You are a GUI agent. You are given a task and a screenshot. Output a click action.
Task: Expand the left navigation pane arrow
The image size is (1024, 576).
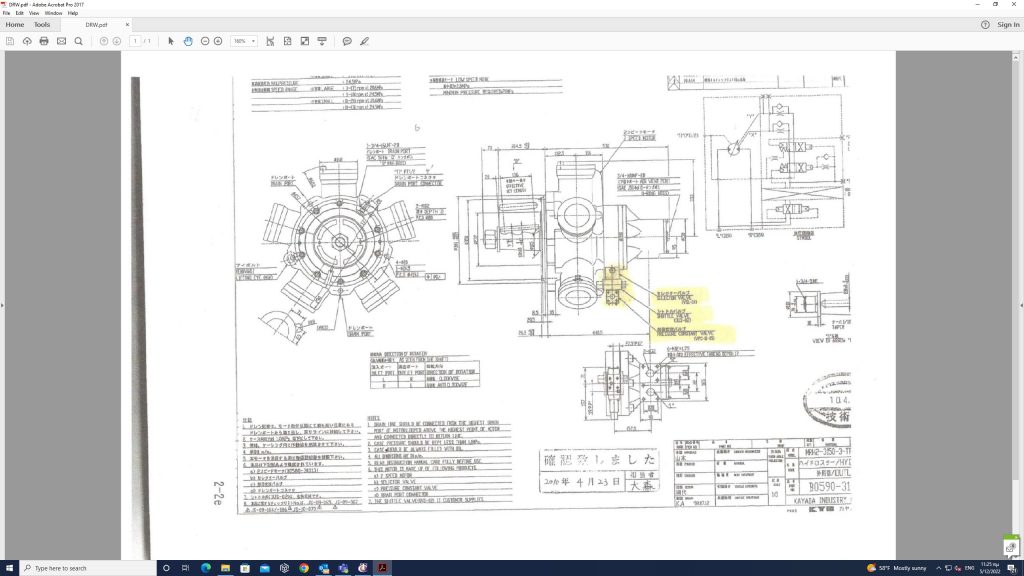tap(3, 304)
